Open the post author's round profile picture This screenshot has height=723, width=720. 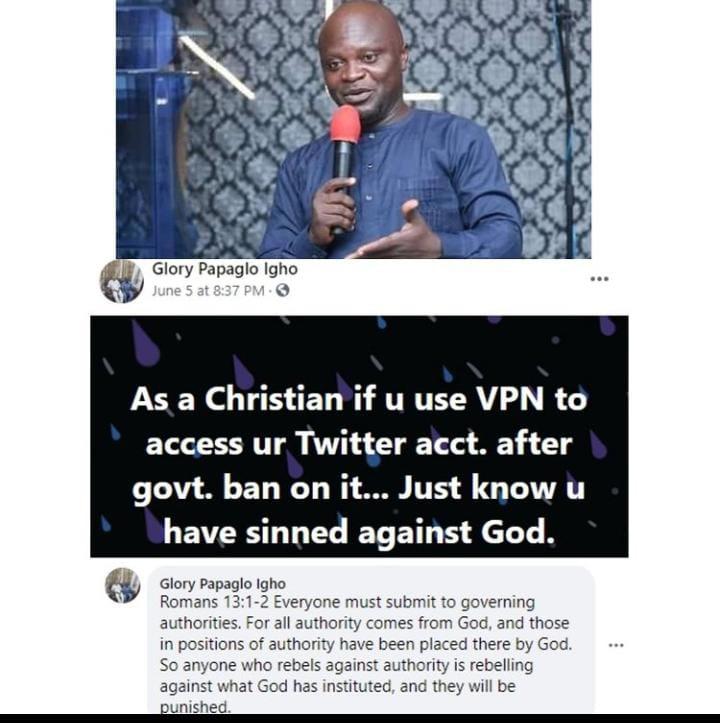(122, 281)
